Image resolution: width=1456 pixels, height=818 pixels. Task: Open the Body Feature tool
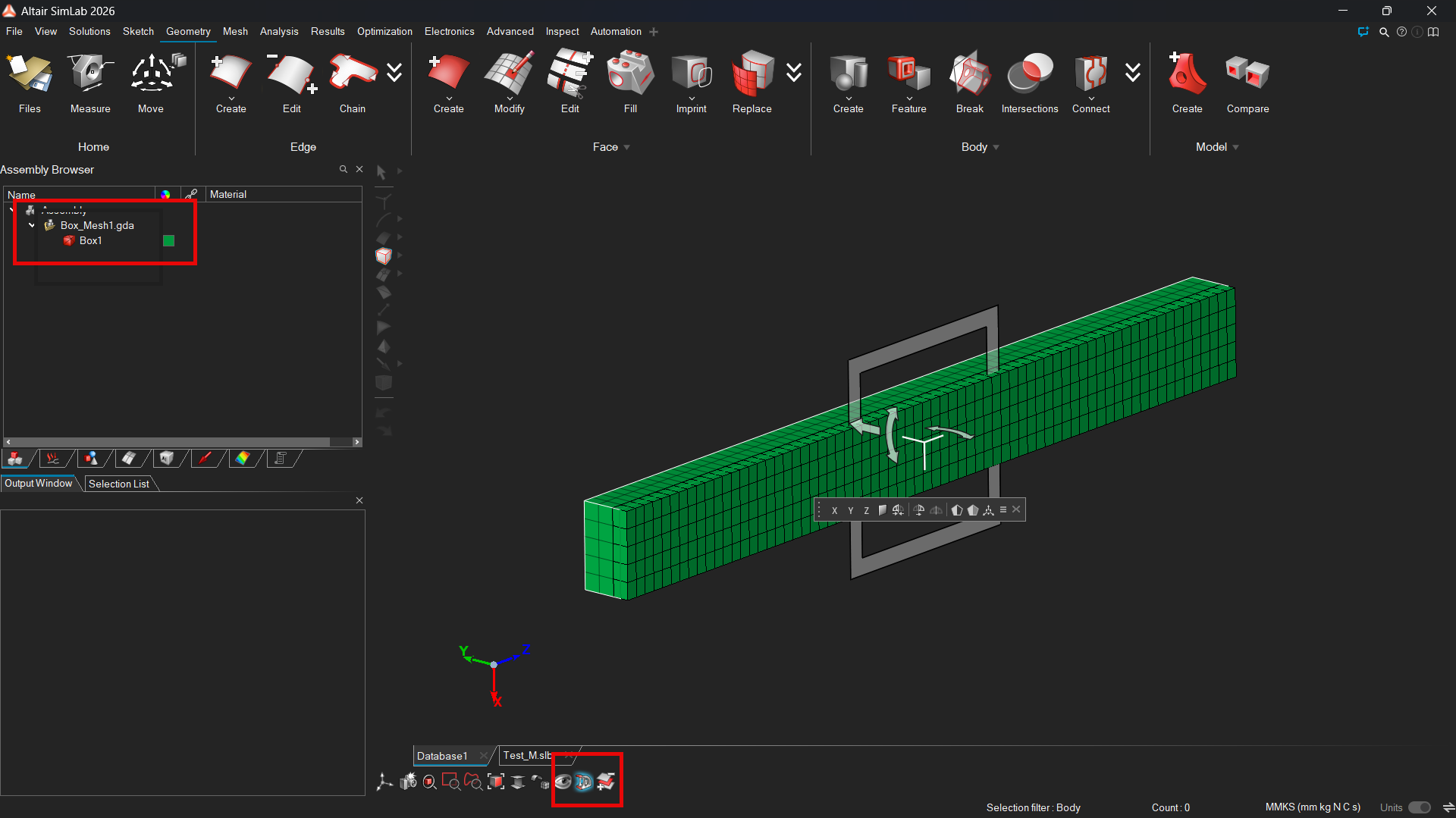coord(908,83)
